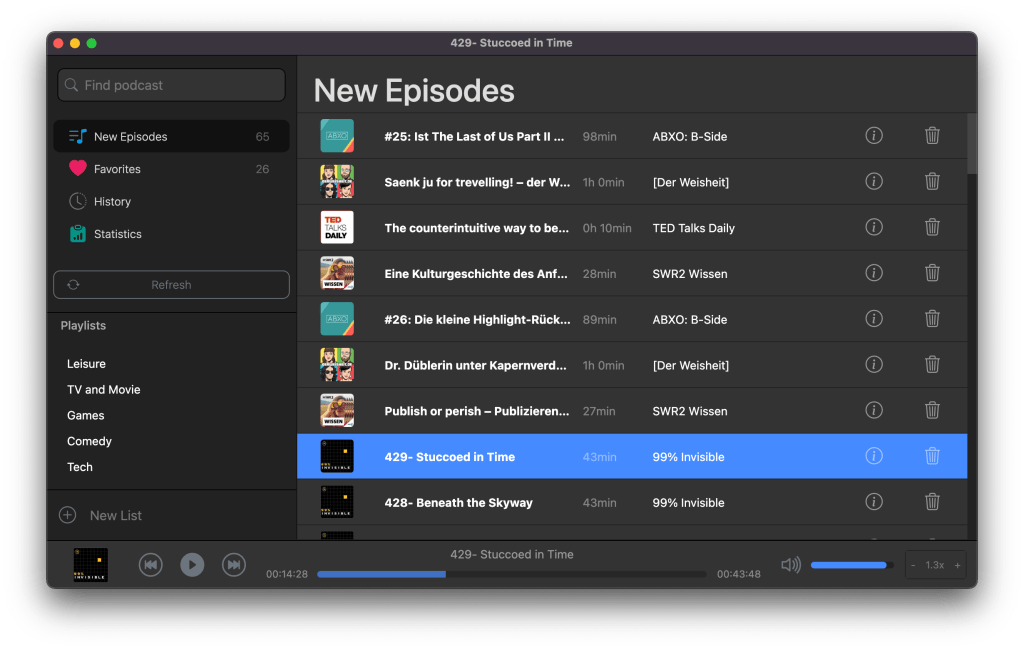This screenshot has height=650, width=1024.
Task: Mute audio via the speaker icon
Action: click(790, 565)
